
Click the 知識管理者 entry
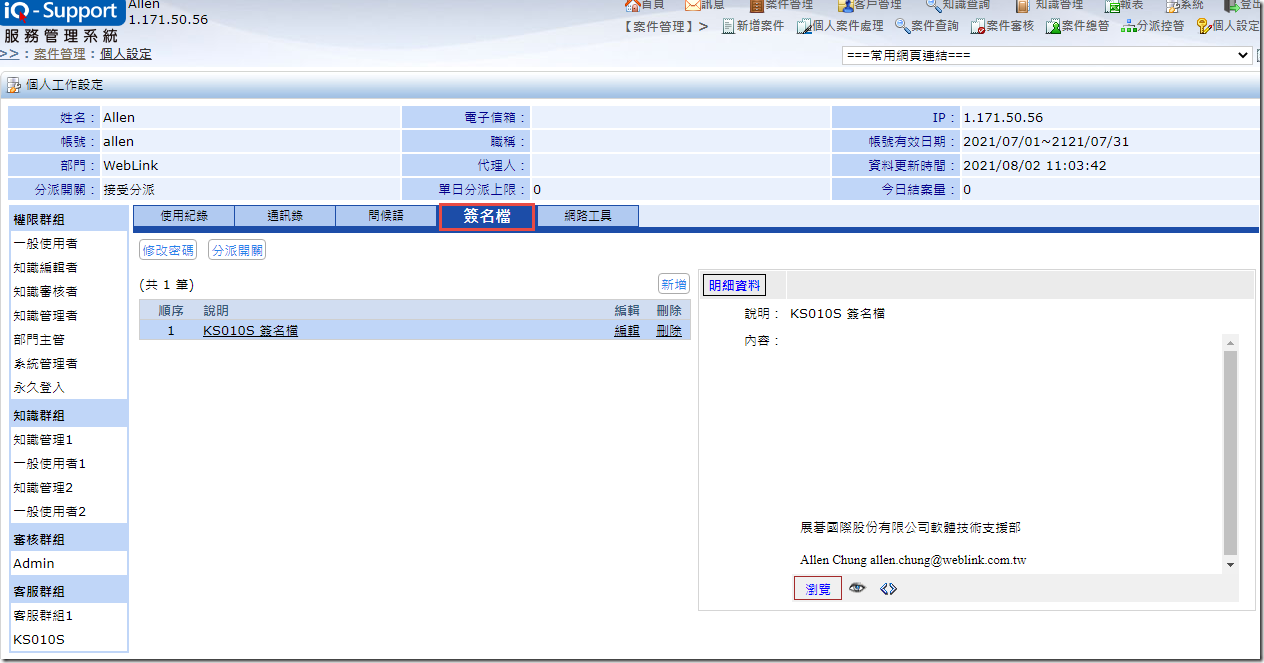[46, 316]
